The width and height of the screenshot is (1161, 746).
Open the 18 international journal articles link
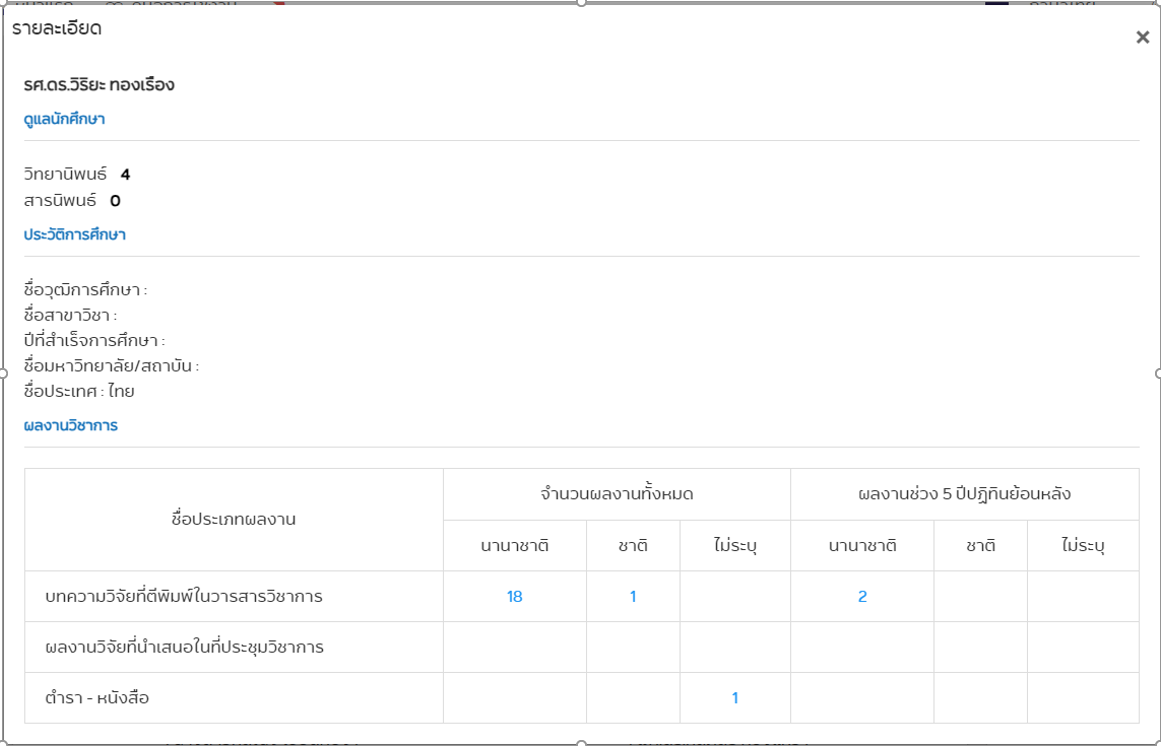tap(514, 597)
